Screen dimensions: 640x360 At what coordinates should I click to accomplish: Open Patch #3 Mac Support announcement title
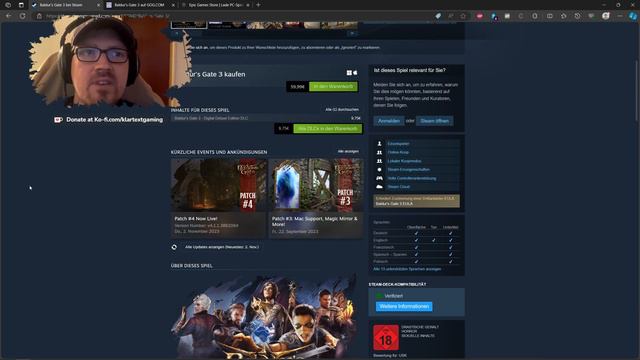click(315, 221)
